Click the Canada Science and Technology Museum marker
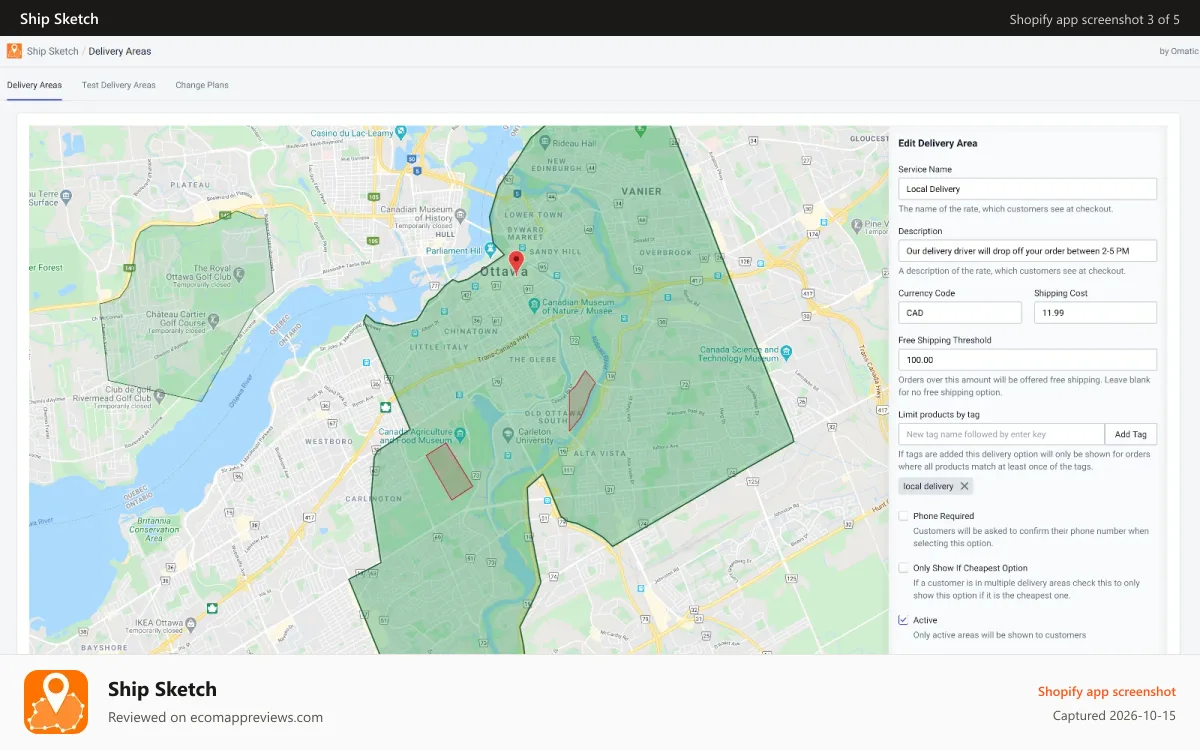This screenshot has width=1200, height=750. click(786, 352)
